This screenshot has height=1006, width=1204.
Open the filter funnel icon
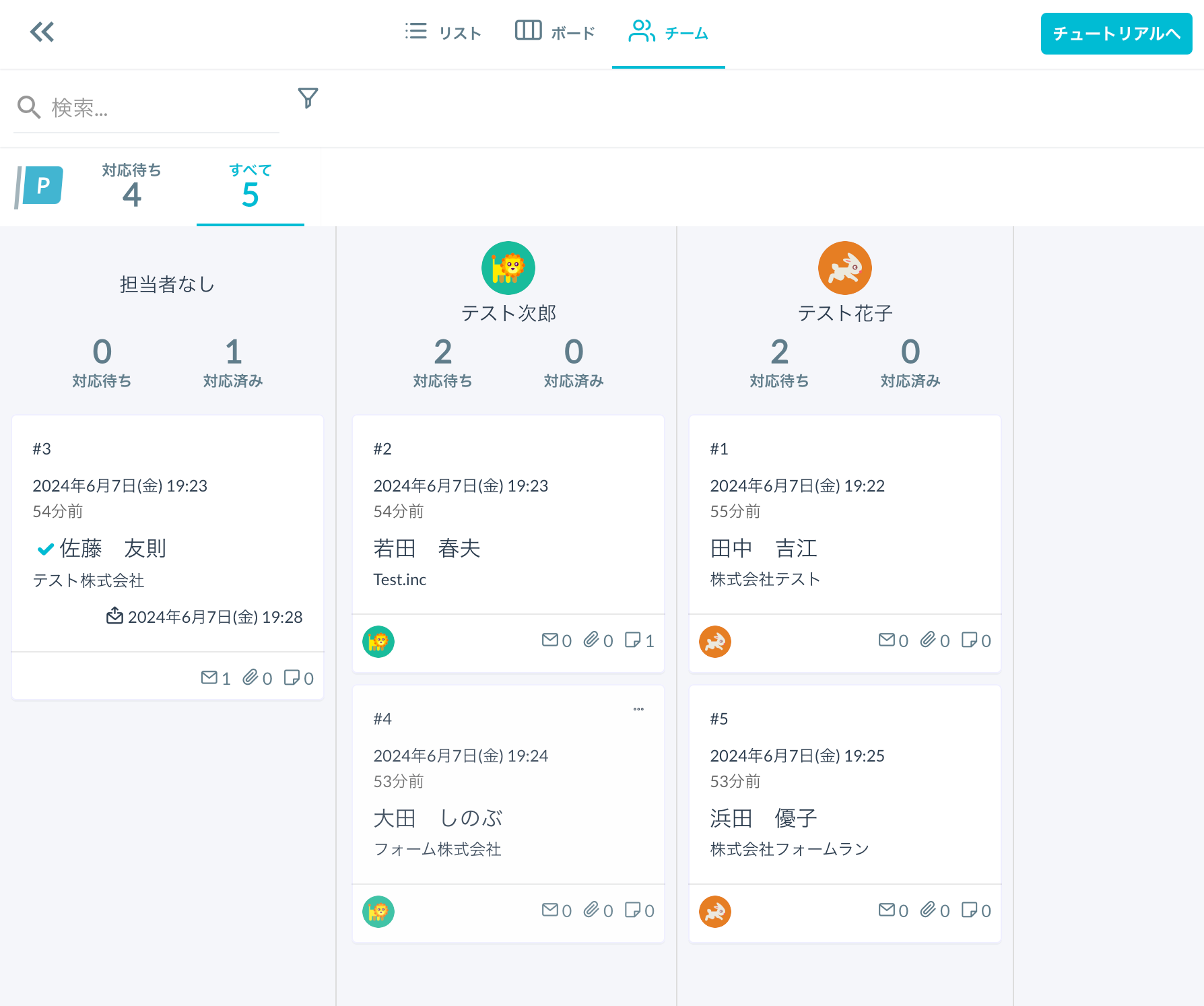pos(308,98)
